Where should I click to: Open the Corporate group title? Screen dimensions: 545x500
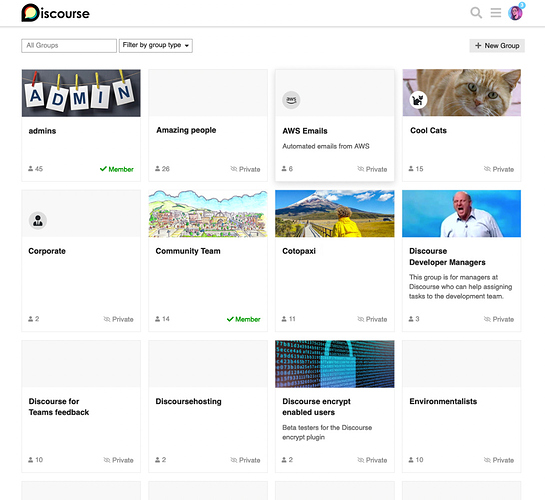point(47,251)
